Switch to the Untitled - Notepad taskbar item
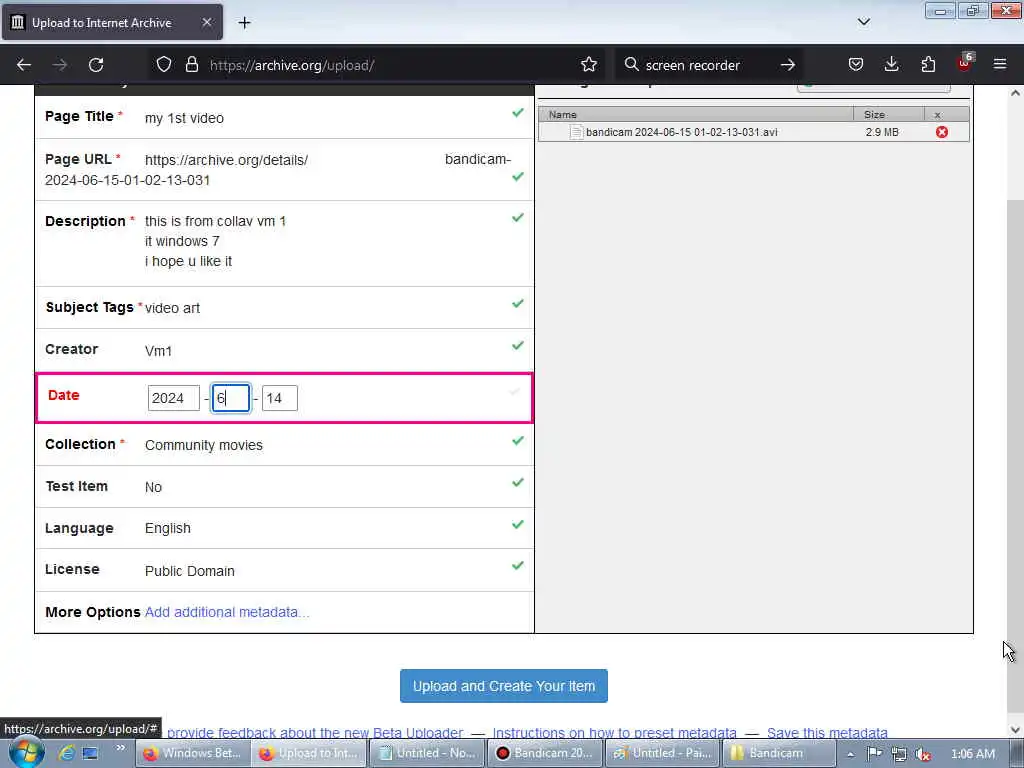The height and width of the screenshot is (768, 1024). point(428,753)
